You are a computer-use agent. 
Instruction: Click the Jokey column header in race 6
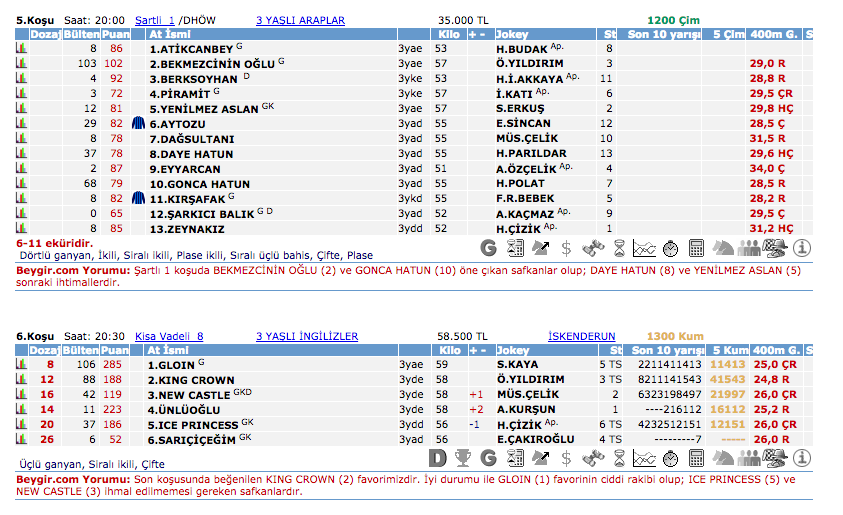pyautogui.click(x=512, y=351)
